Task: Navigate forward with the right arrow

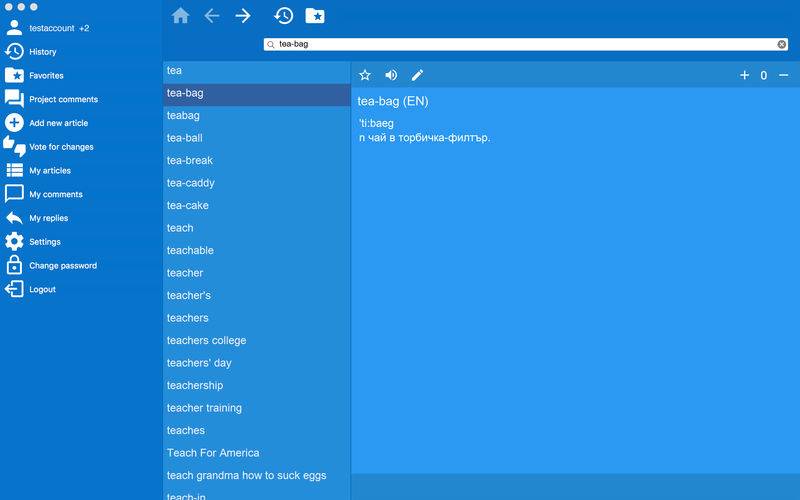Action: 243,16
